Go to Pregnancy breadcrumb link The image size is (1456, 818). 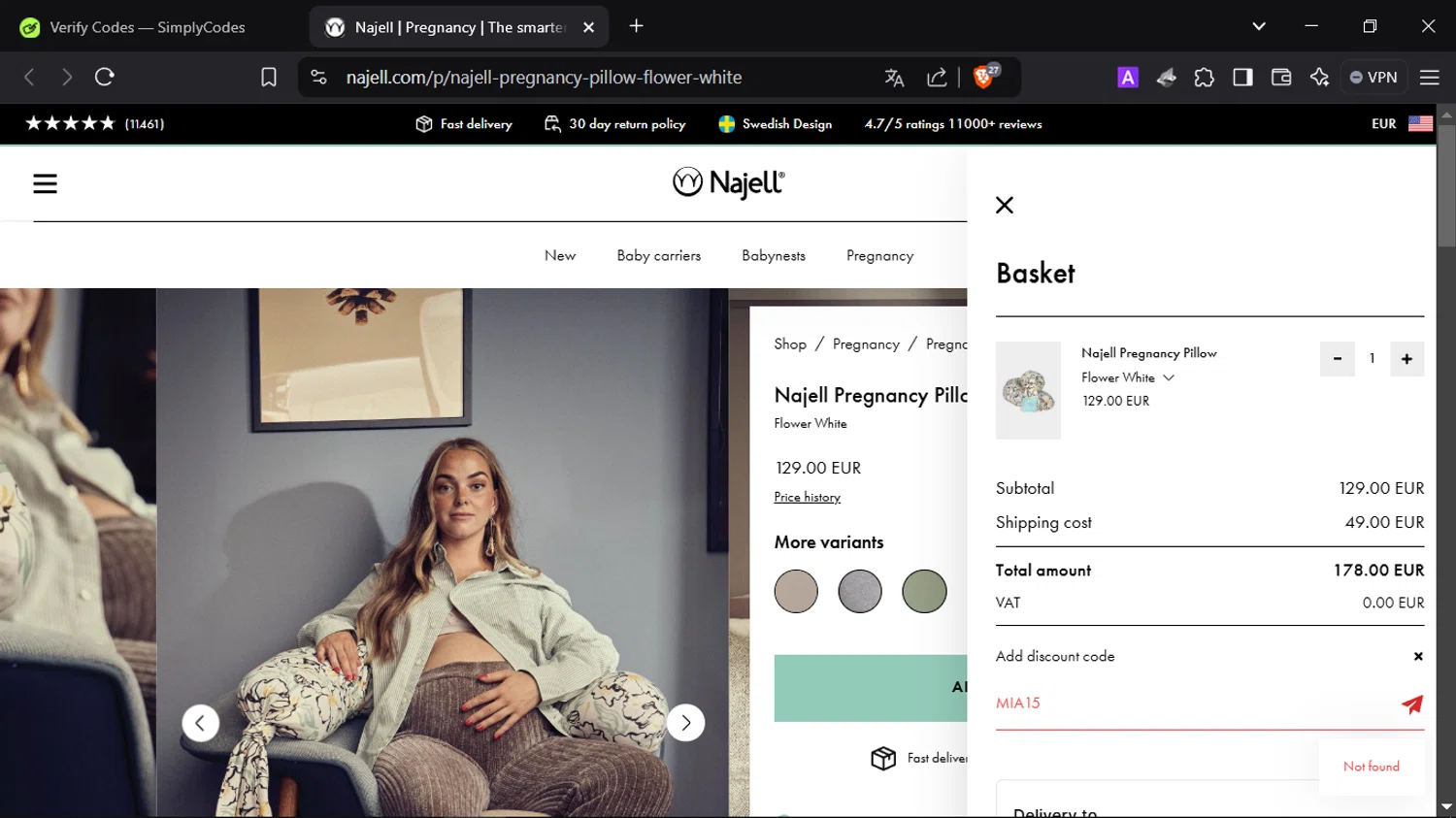click(866, 344)
